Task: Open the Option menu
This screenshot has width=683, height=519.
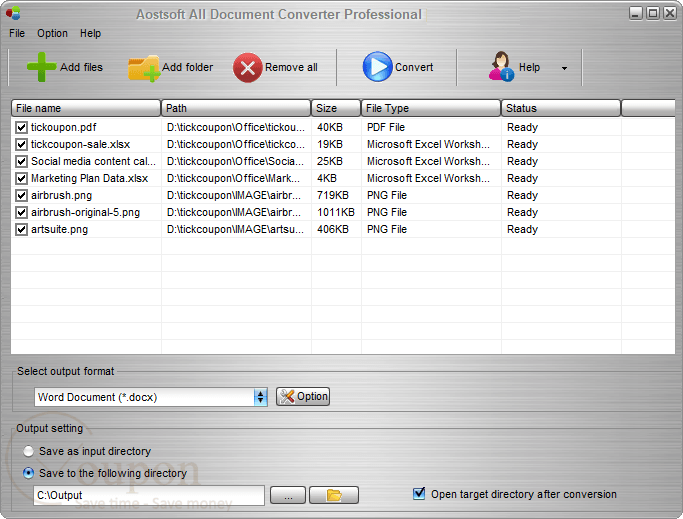Action: (52, 33)
